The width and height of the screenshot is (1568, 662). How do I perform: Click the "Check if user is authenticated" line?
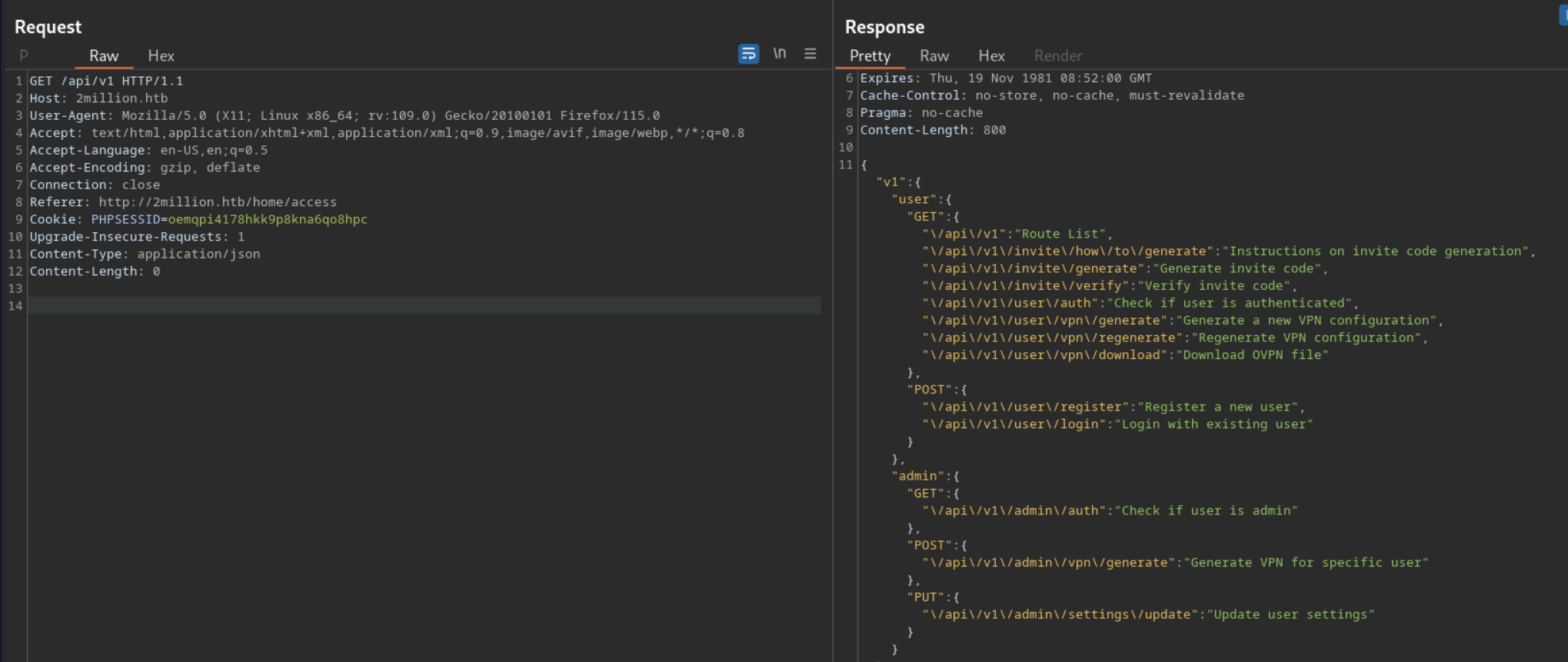click(1140, 303)
